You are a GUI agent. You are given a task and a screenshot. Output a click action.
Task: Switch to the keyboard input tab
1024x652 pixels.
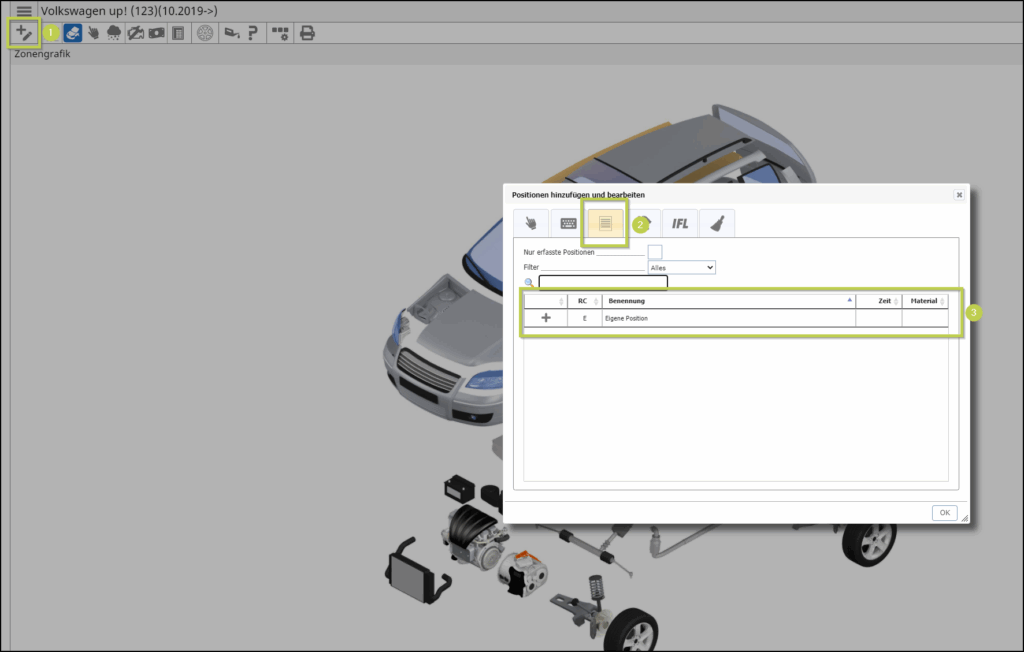point(567,223)
